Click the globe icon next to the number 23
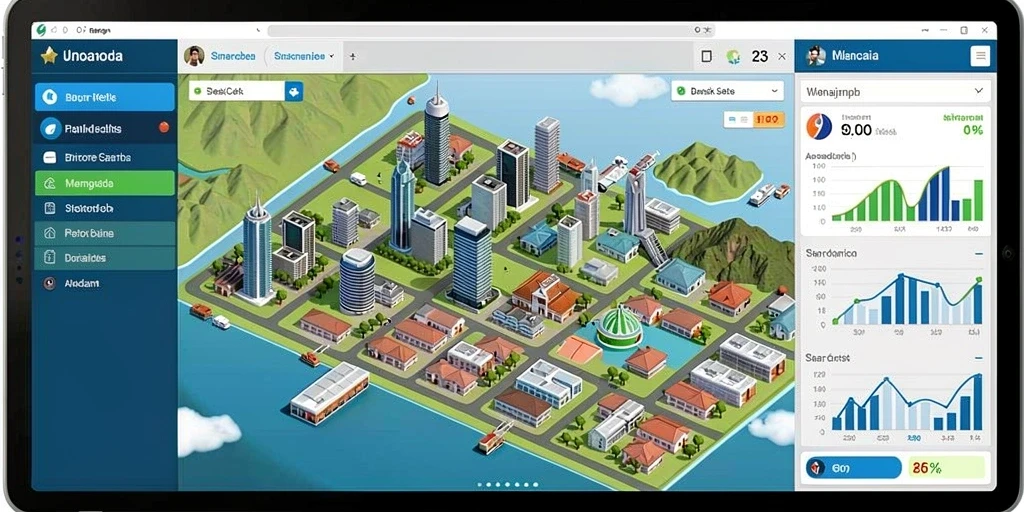 [x=733, y=57]
